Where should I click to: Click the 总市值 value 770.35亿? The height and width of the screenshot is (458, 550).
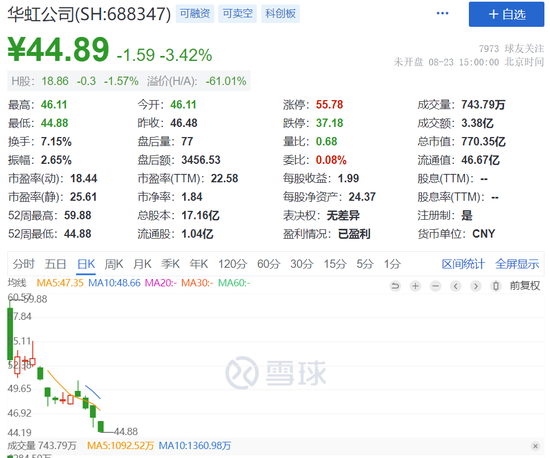pos(483,142)
